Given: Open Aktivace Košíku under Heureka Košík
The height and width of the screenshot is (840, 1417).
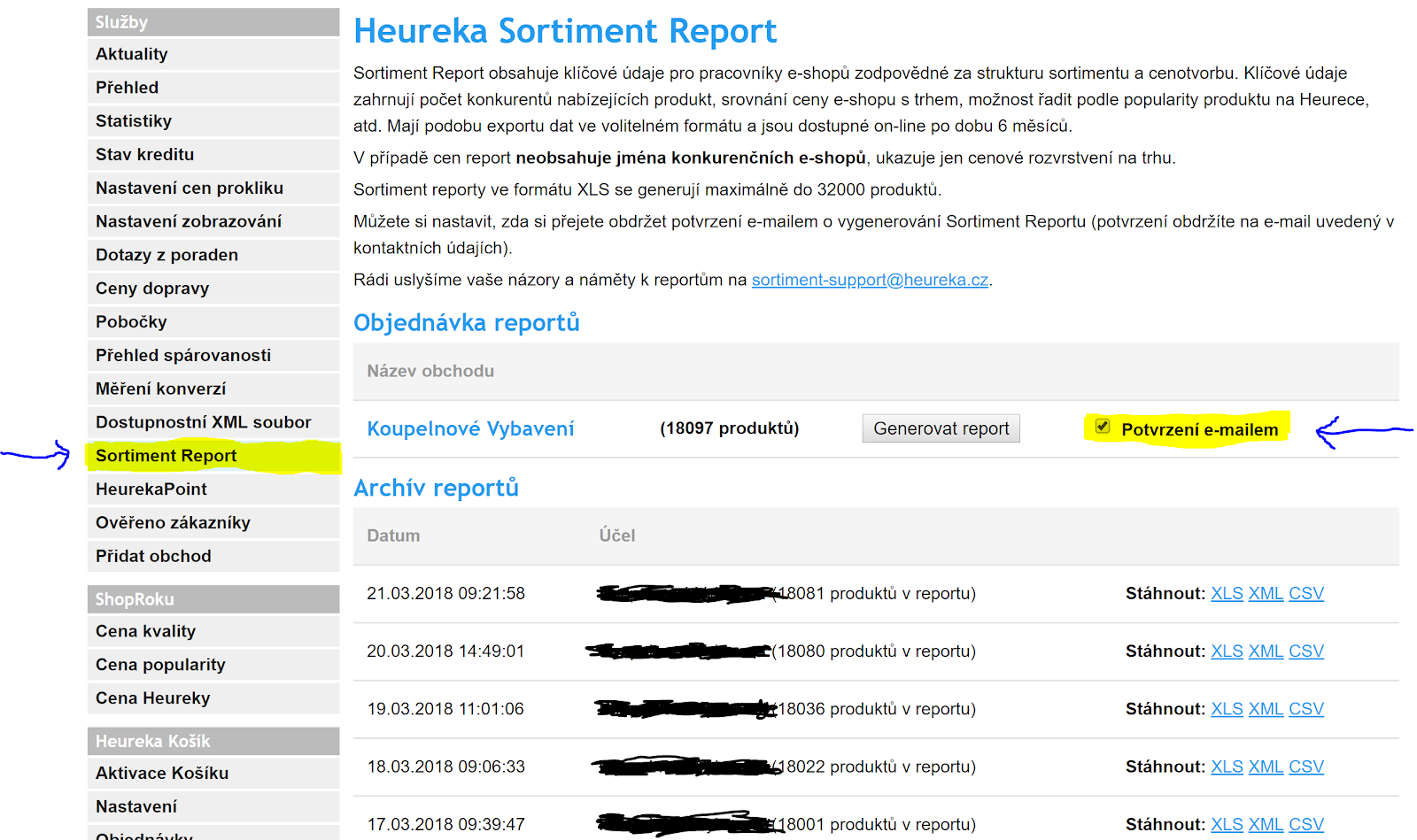Looking at the screenshot, I should (213, 773).
